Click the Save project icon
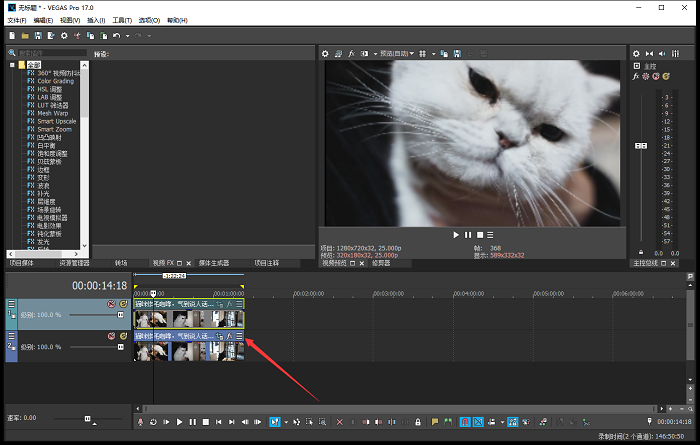 pyautogui.click(x=38, y=36)
